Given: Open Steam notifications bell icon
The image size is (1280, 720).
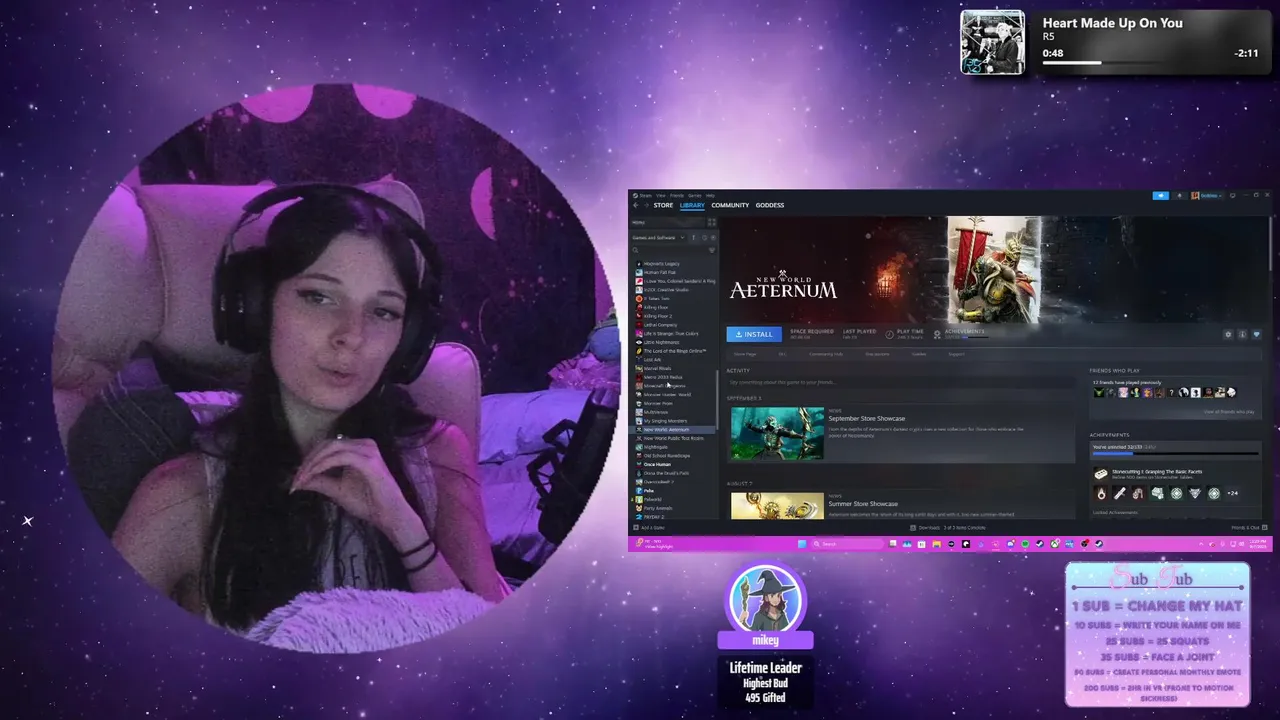Looking at the screenshot, I should click(x=1179, y=196).
